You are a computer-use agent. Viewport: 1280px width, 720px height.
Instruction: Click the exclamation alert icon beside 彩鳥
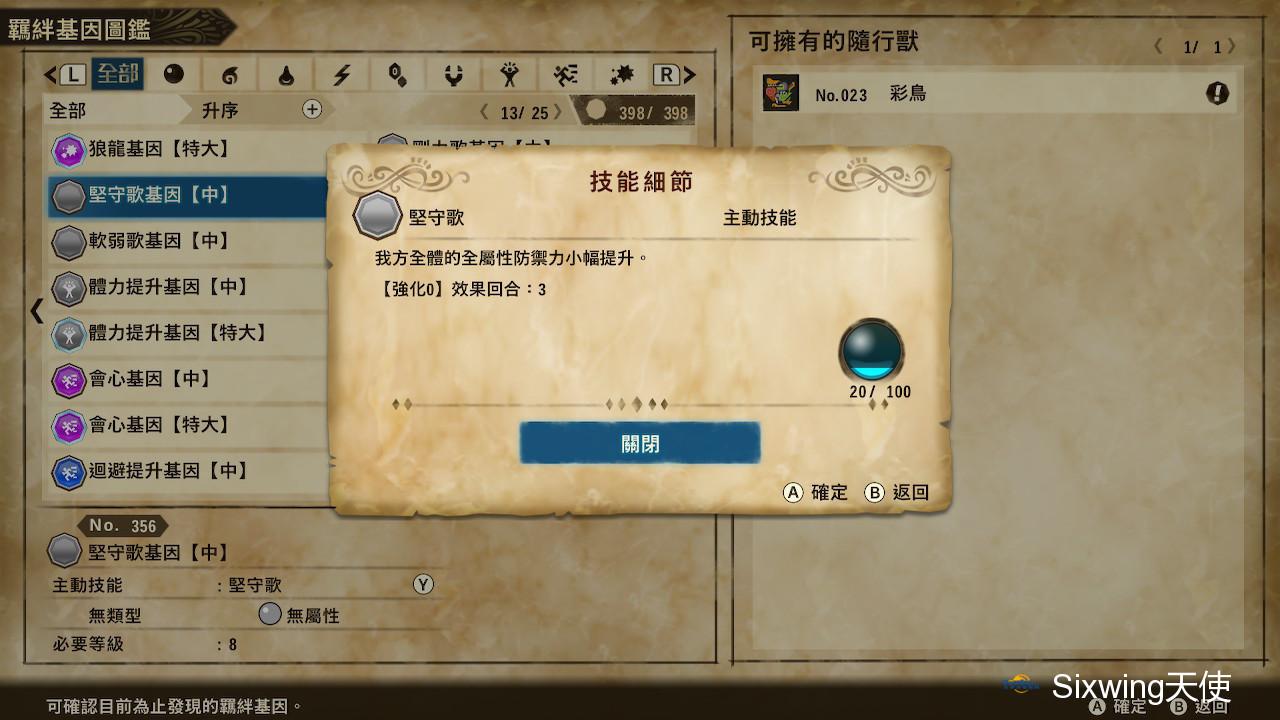(x=1217, y=94)
